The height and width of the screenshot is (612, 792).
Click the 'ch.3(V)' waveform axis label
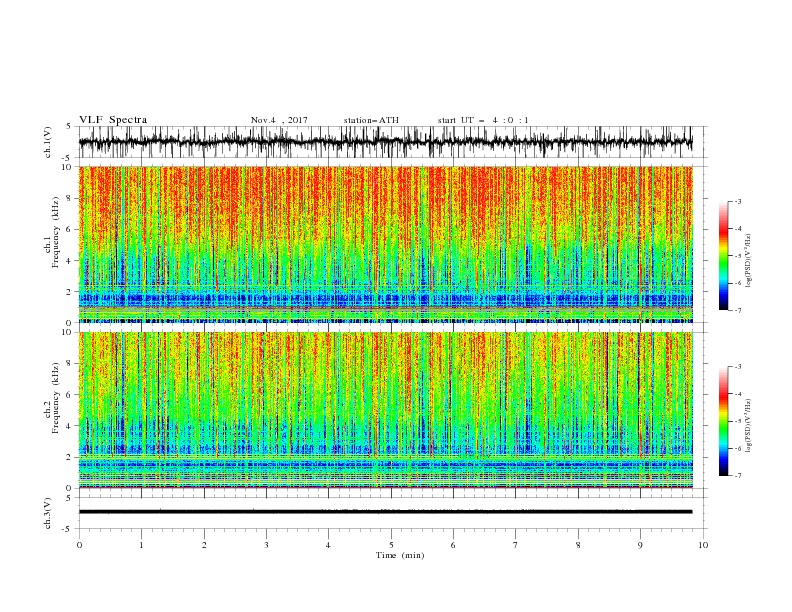48,513
